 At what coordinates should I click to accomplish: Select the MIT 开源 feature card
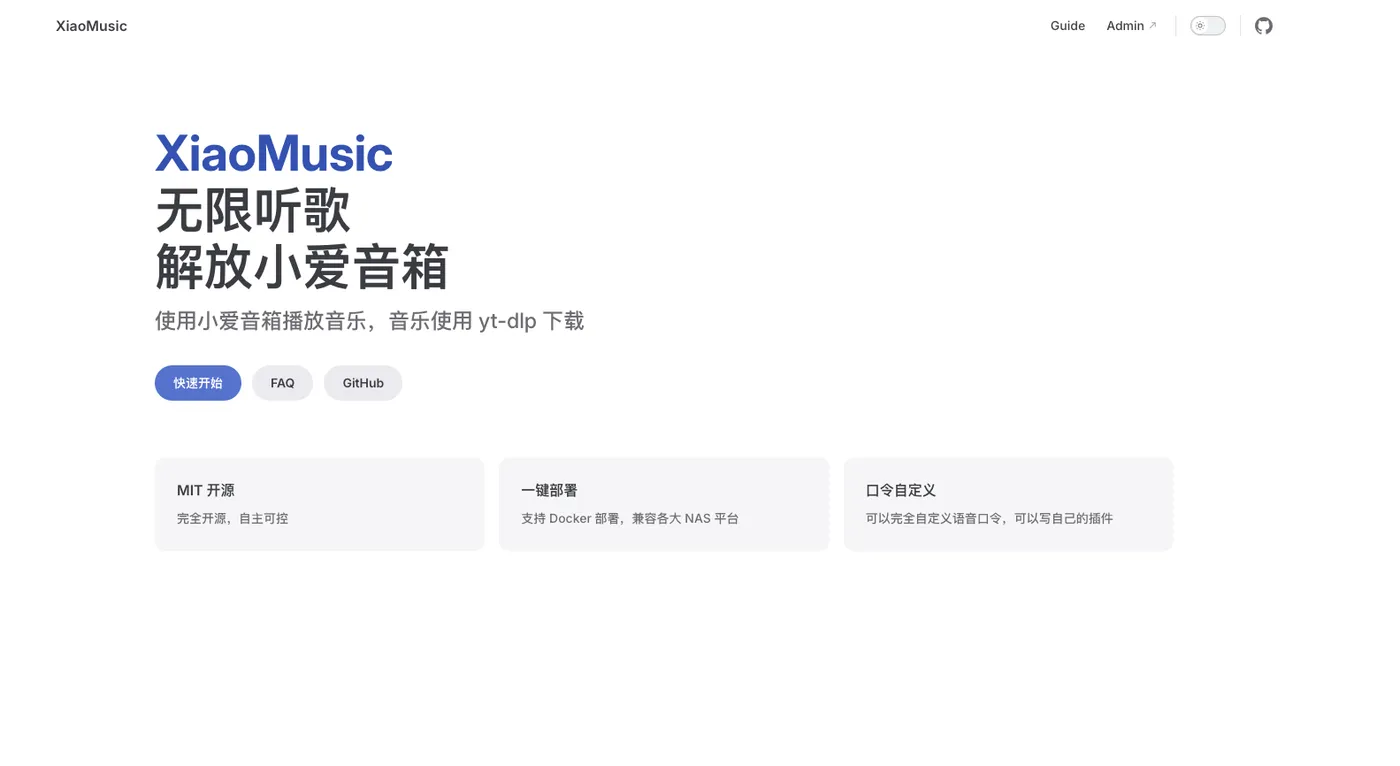pyautogui.click(x=319, y=504)
